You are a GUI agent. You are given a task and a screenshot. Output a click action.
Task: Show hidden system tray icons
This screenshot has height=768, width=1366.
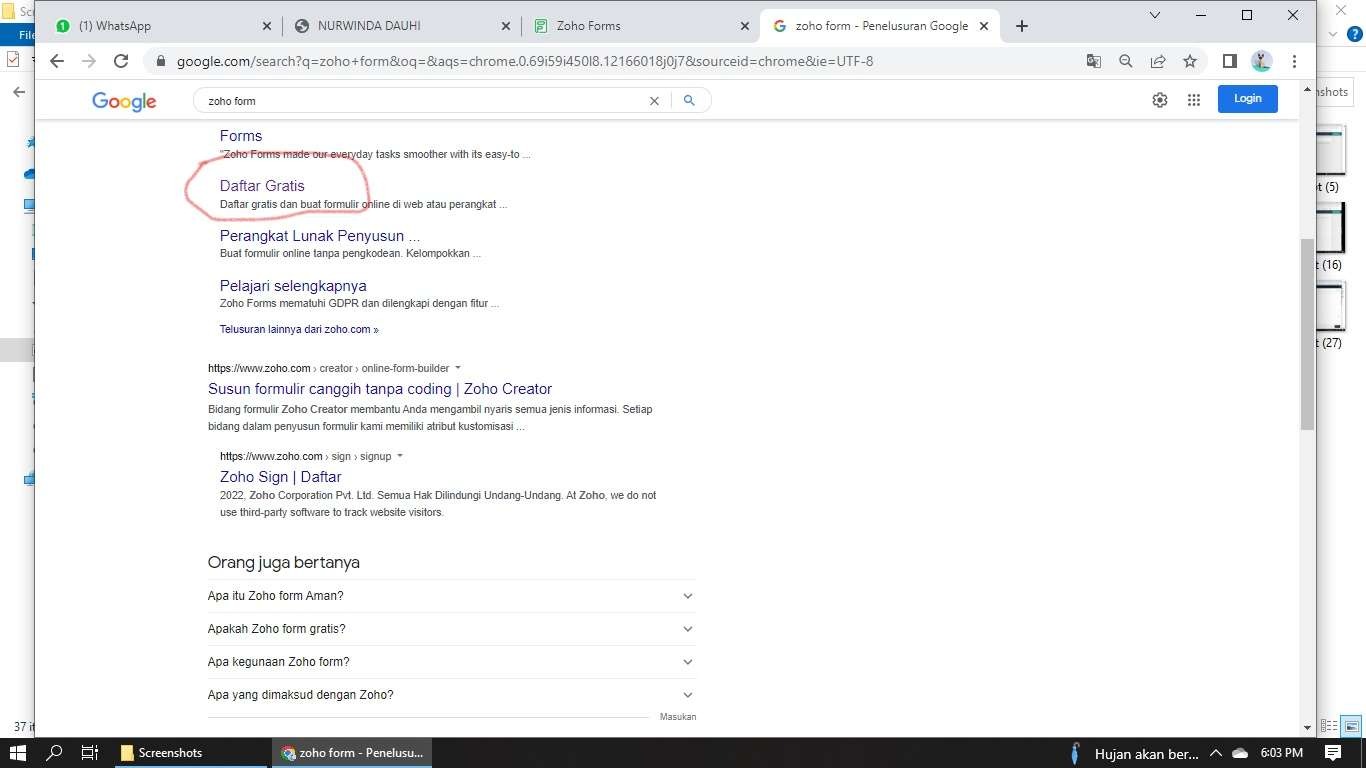coord(1216,753)
